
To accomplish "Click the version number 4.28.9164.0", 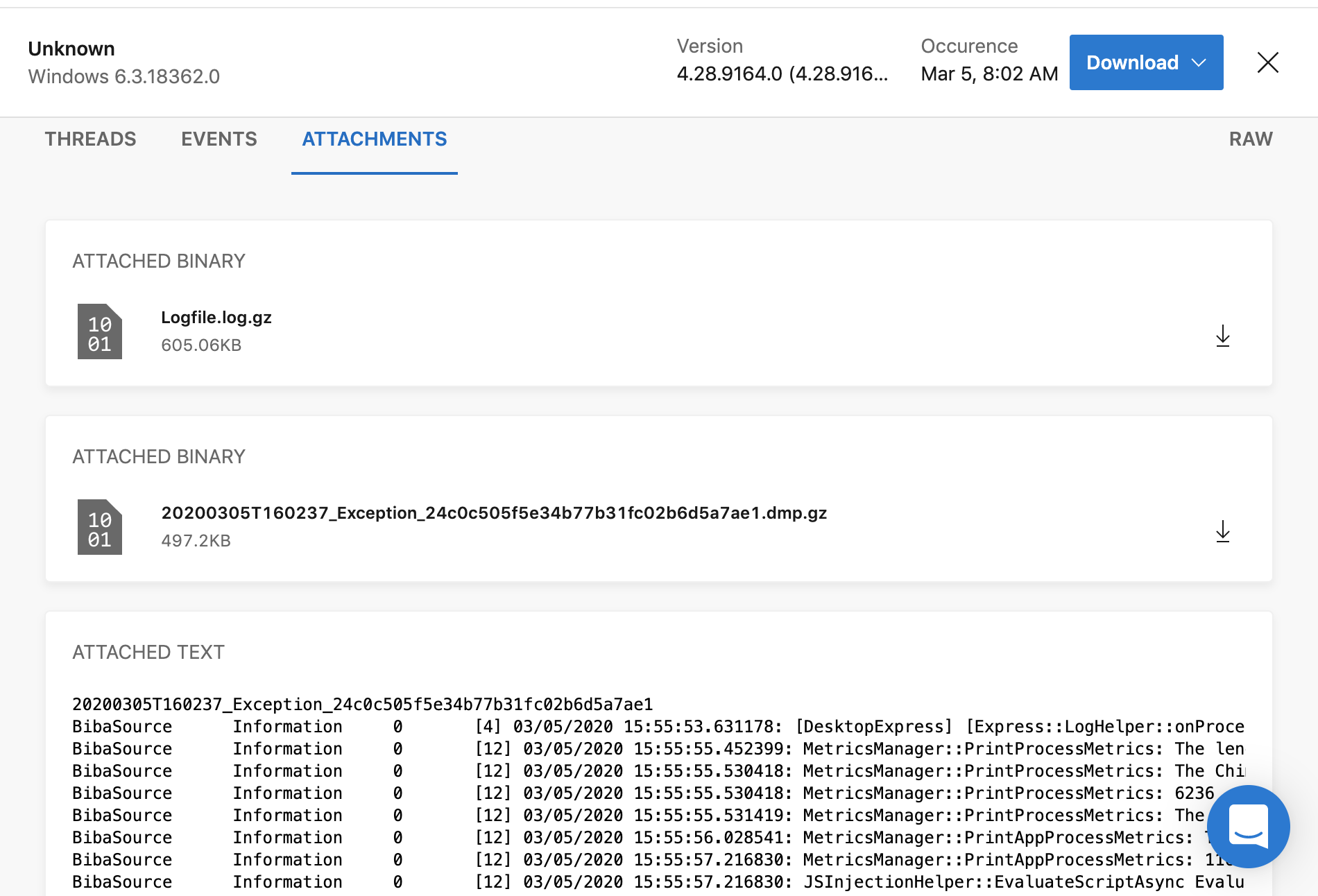I will (x=782, y=74).
